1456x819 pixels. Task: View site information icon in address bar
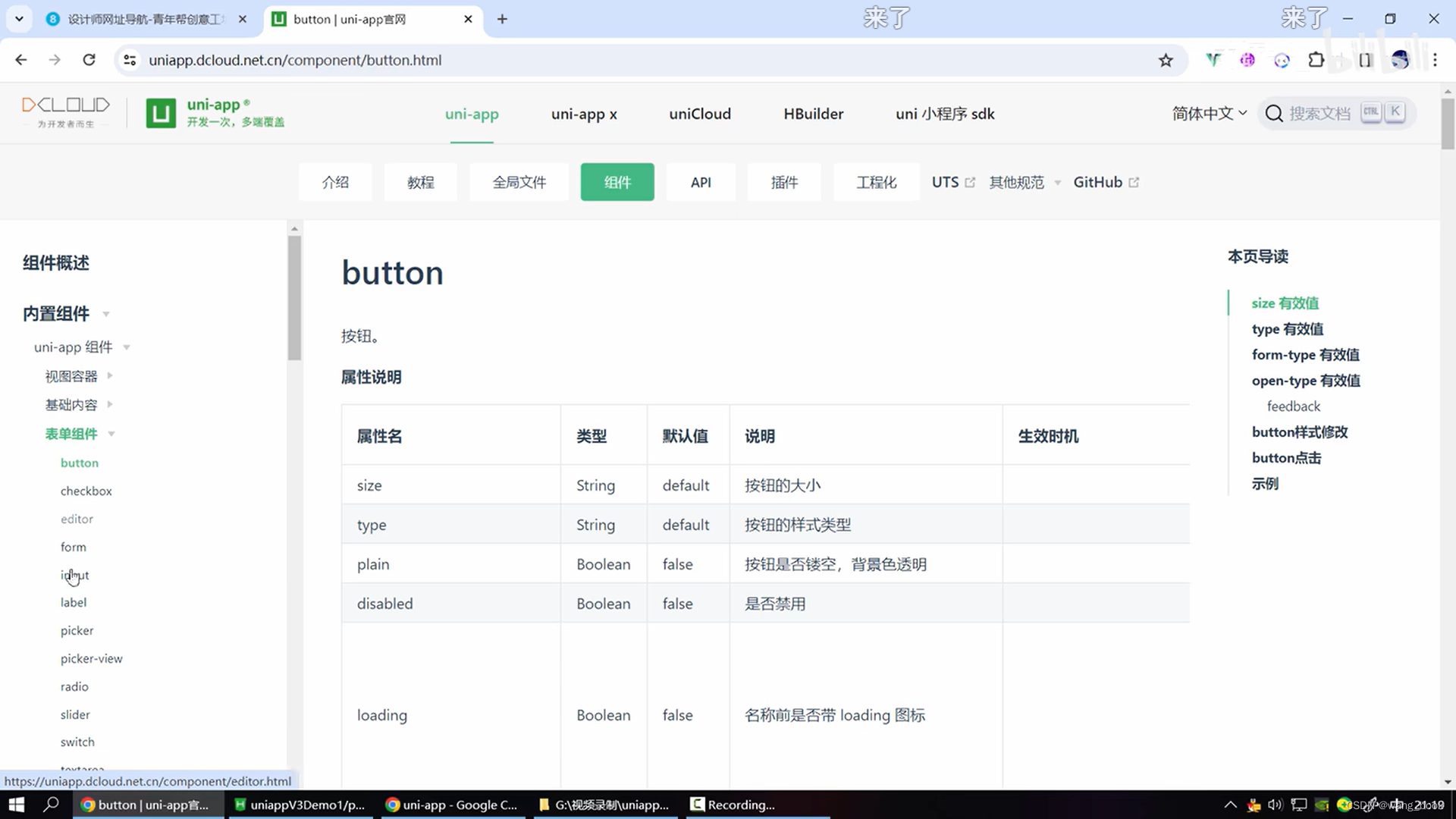tap(130, 60)
